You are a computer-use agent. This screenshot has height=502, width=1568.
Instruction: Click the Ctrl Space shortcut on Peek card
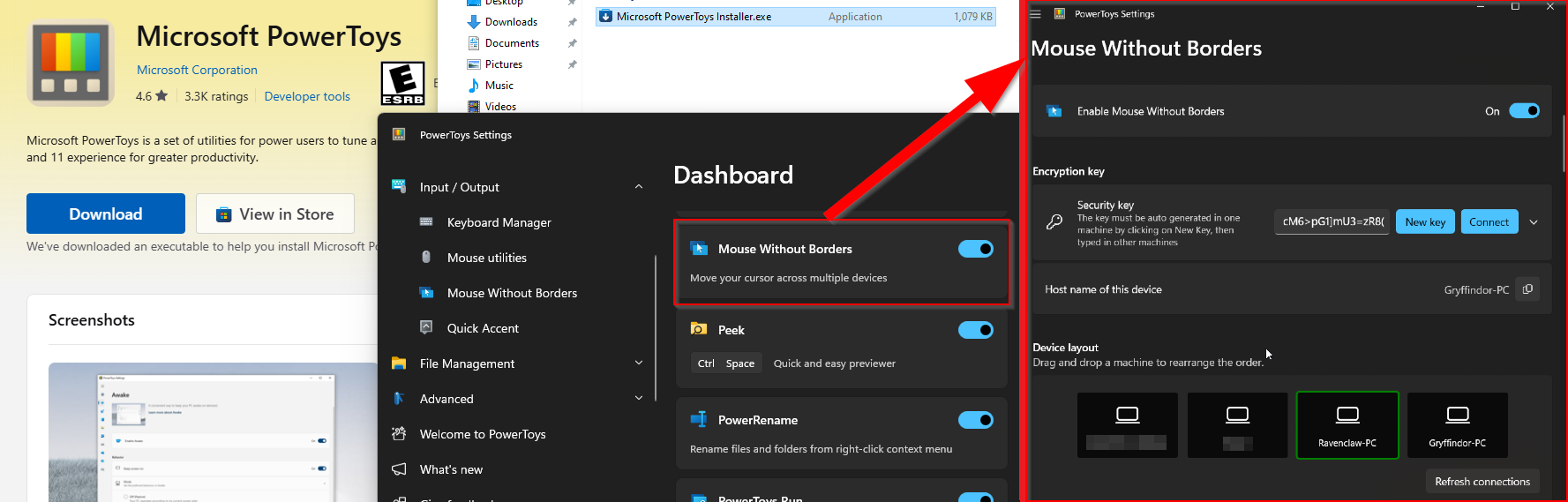(726, 363)
